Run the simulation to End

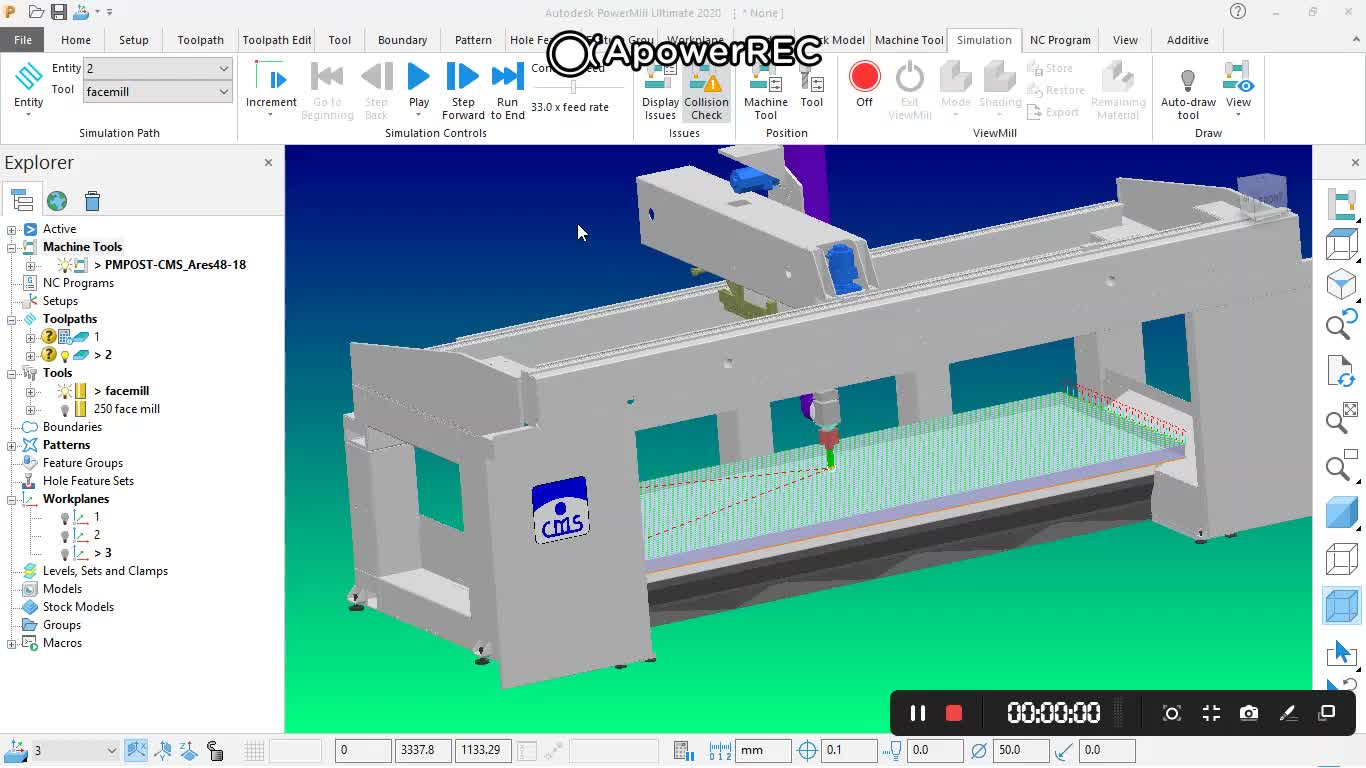click(x=507, y=90)
